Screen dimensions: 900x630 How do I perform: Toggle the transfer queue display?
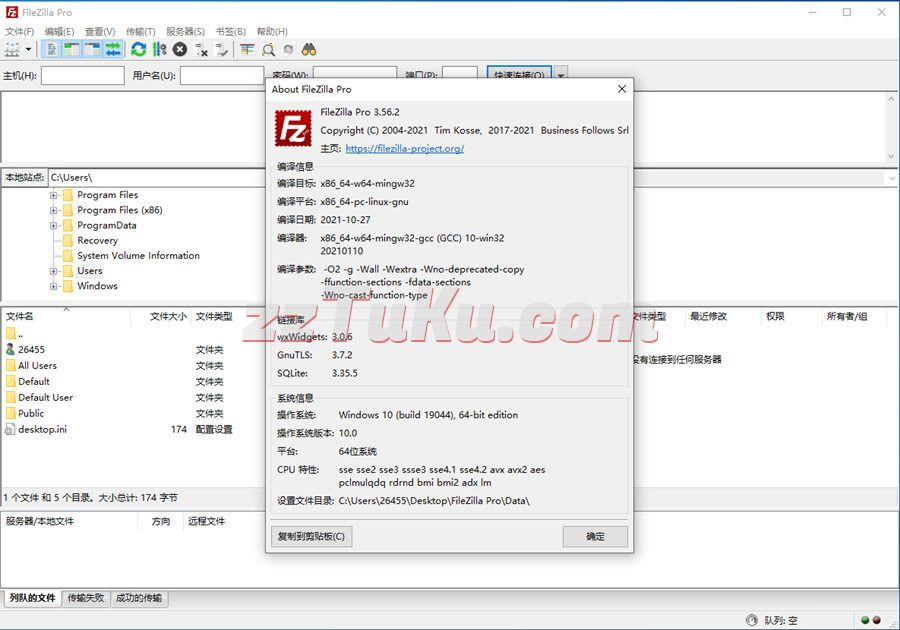(x=113, y=49)
